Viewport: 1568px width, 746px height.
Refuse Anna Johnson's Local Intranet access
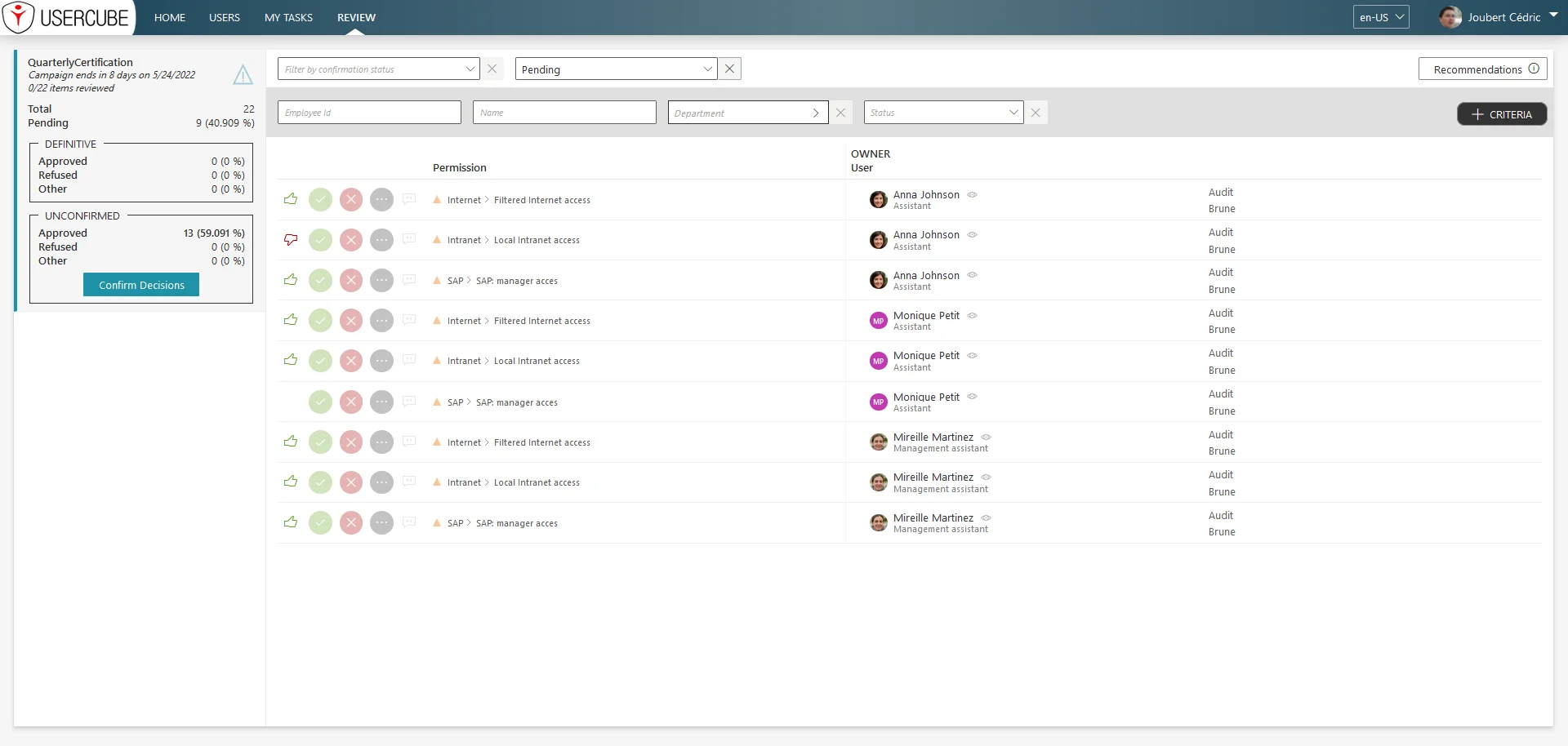[x=351, y=240]
